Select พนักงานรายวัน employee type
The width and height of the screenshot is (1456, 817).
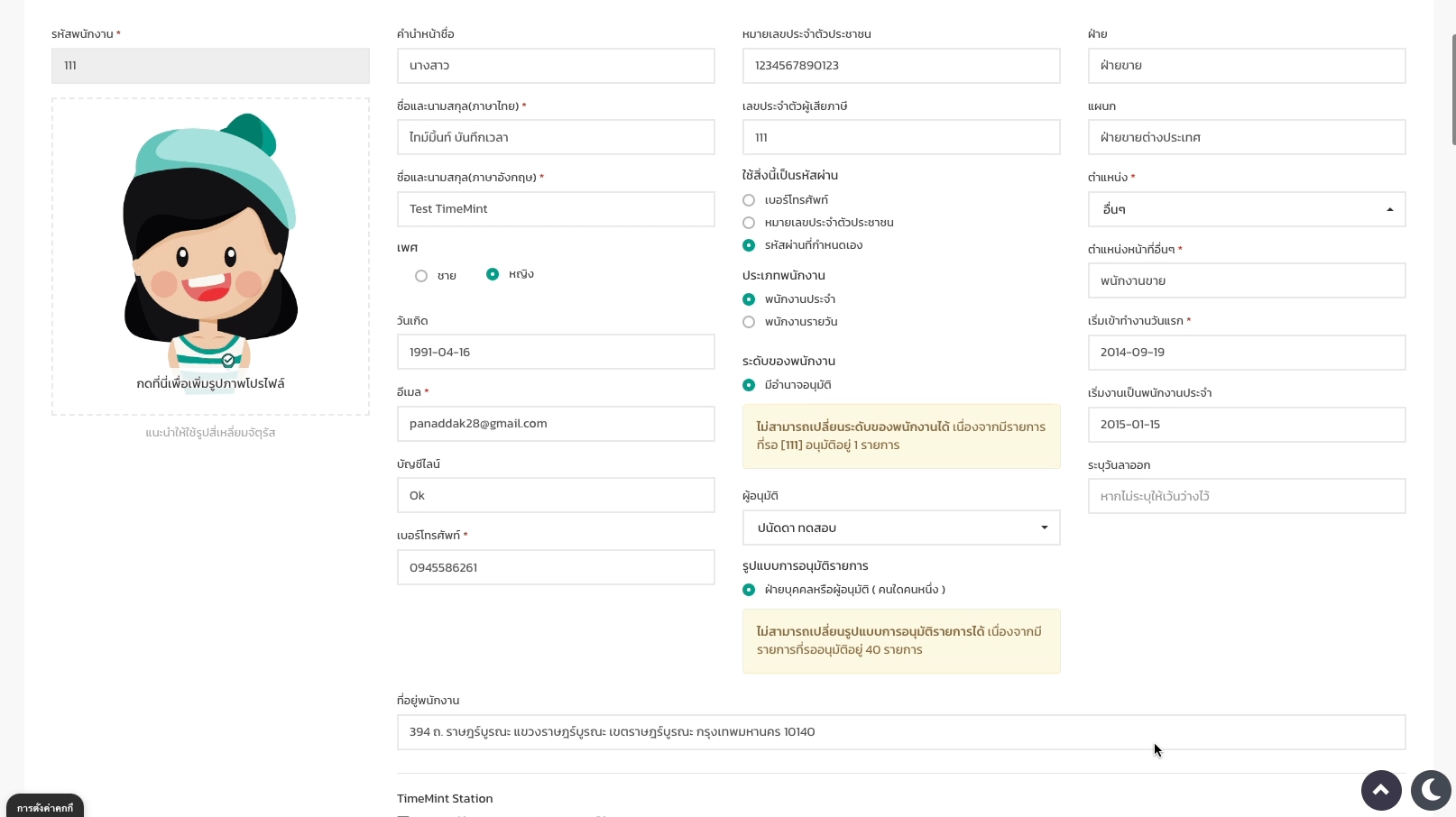(749, 322)
